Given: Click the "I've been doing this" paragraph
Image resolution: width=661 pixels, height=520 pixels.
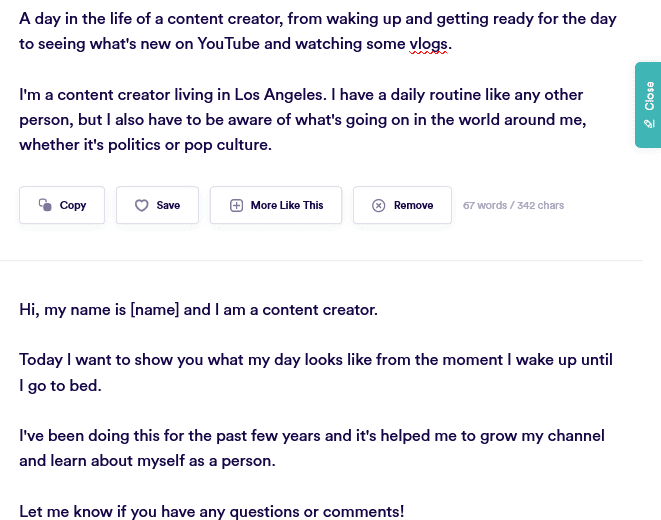Looking at the screenshot, I should 312,449.
